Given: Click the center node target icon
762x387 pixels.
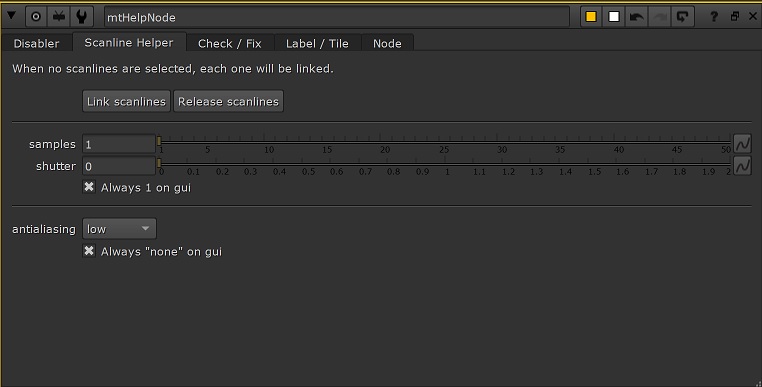Looking at the screenshot, I should click(35, 17).
